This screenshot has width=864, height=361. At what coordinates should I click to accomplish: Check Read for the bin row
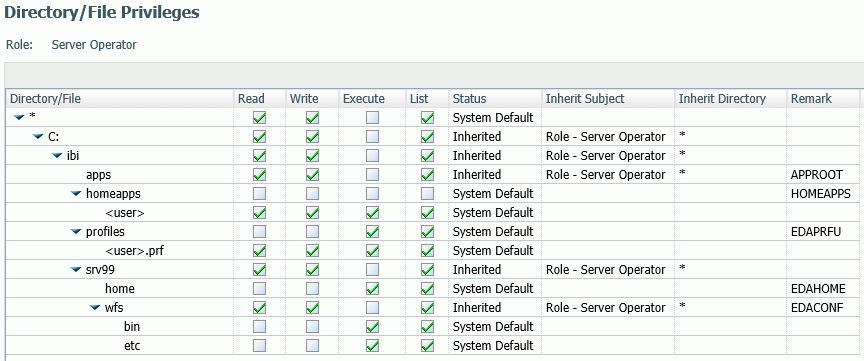click(259, 326)
